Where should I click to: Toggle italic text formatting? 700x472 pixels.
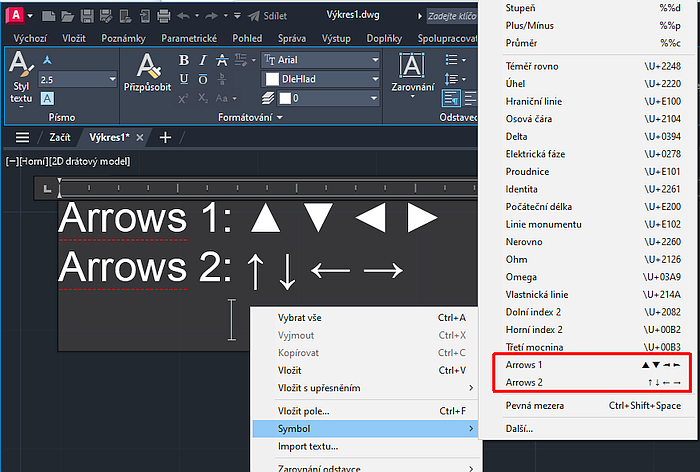click(x=204, y=60)
